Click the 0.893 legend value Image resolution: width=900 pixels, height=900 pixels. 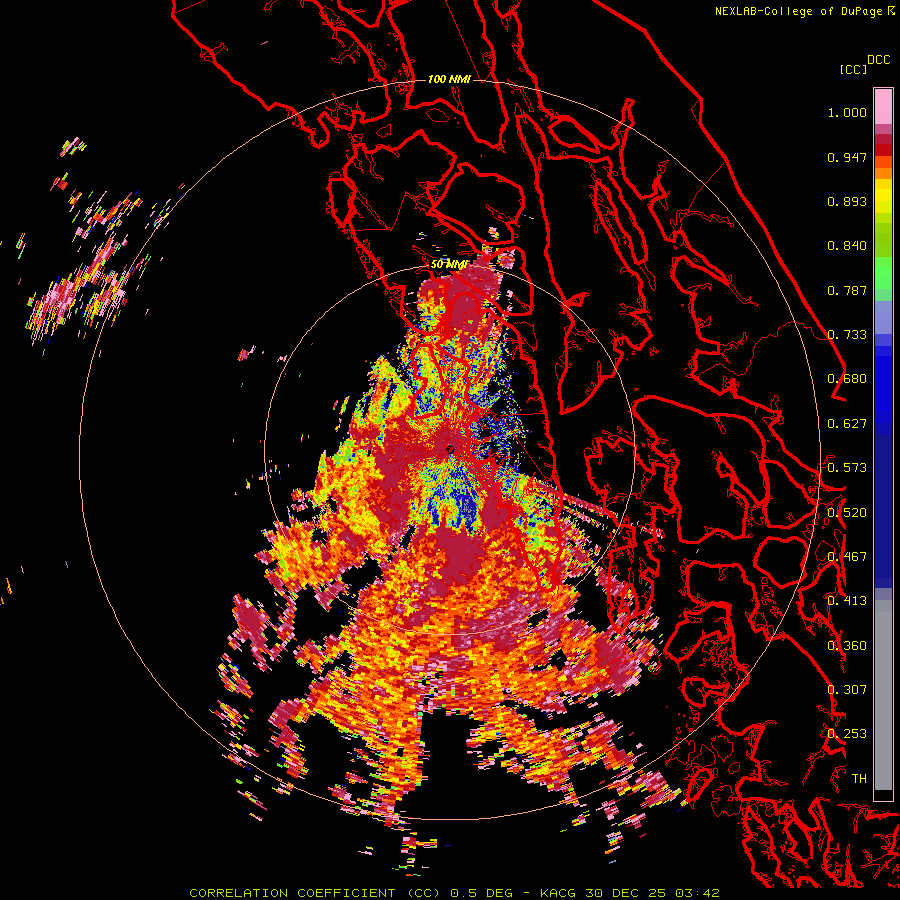(x=847, y=201)
